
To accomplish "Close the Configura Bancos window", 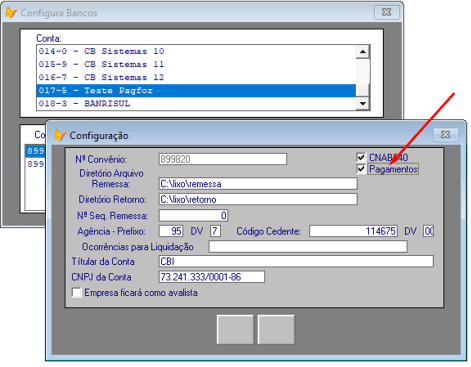I will 387,12.
